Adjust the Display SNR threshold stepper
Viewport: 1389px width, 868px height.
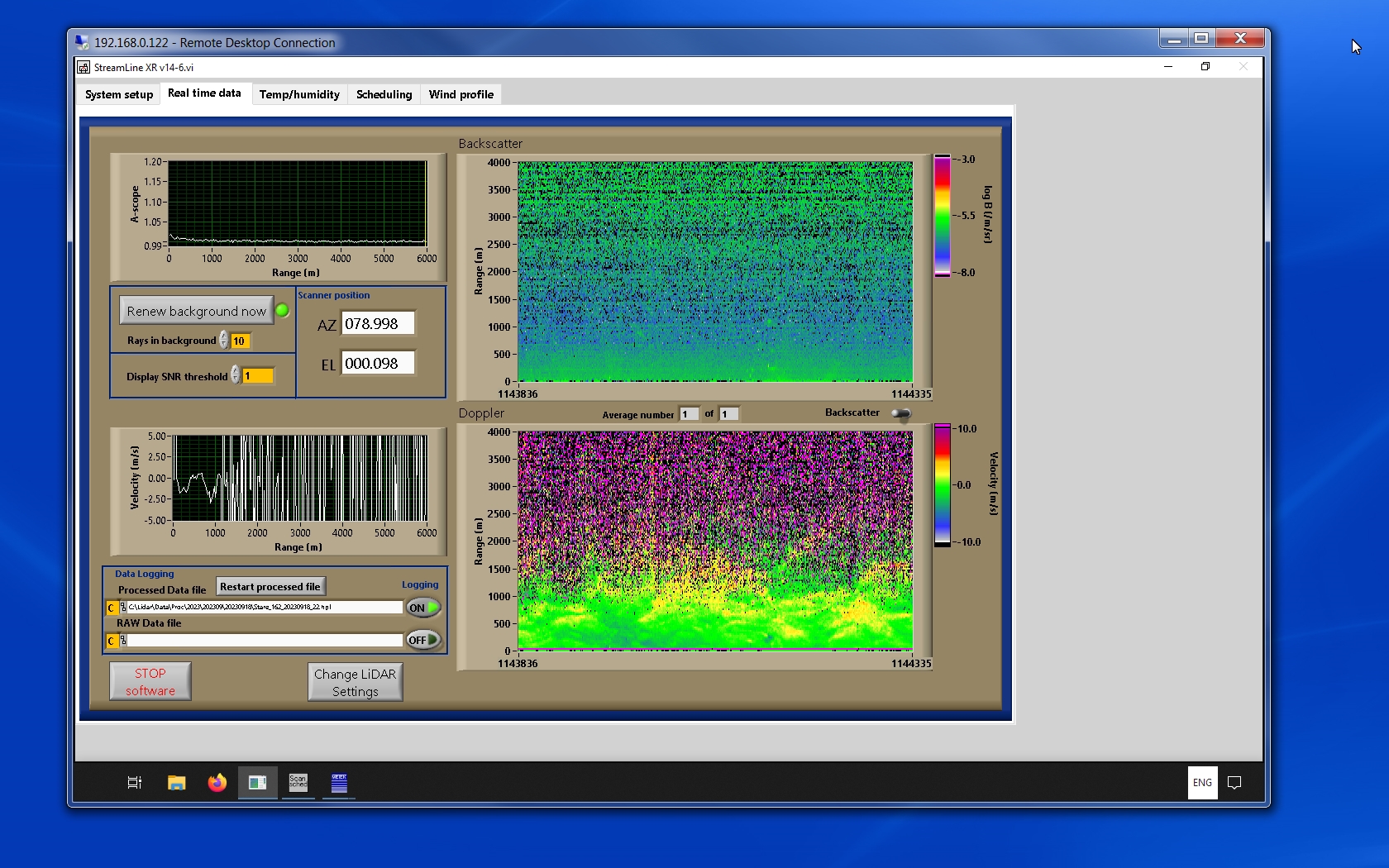236,375
